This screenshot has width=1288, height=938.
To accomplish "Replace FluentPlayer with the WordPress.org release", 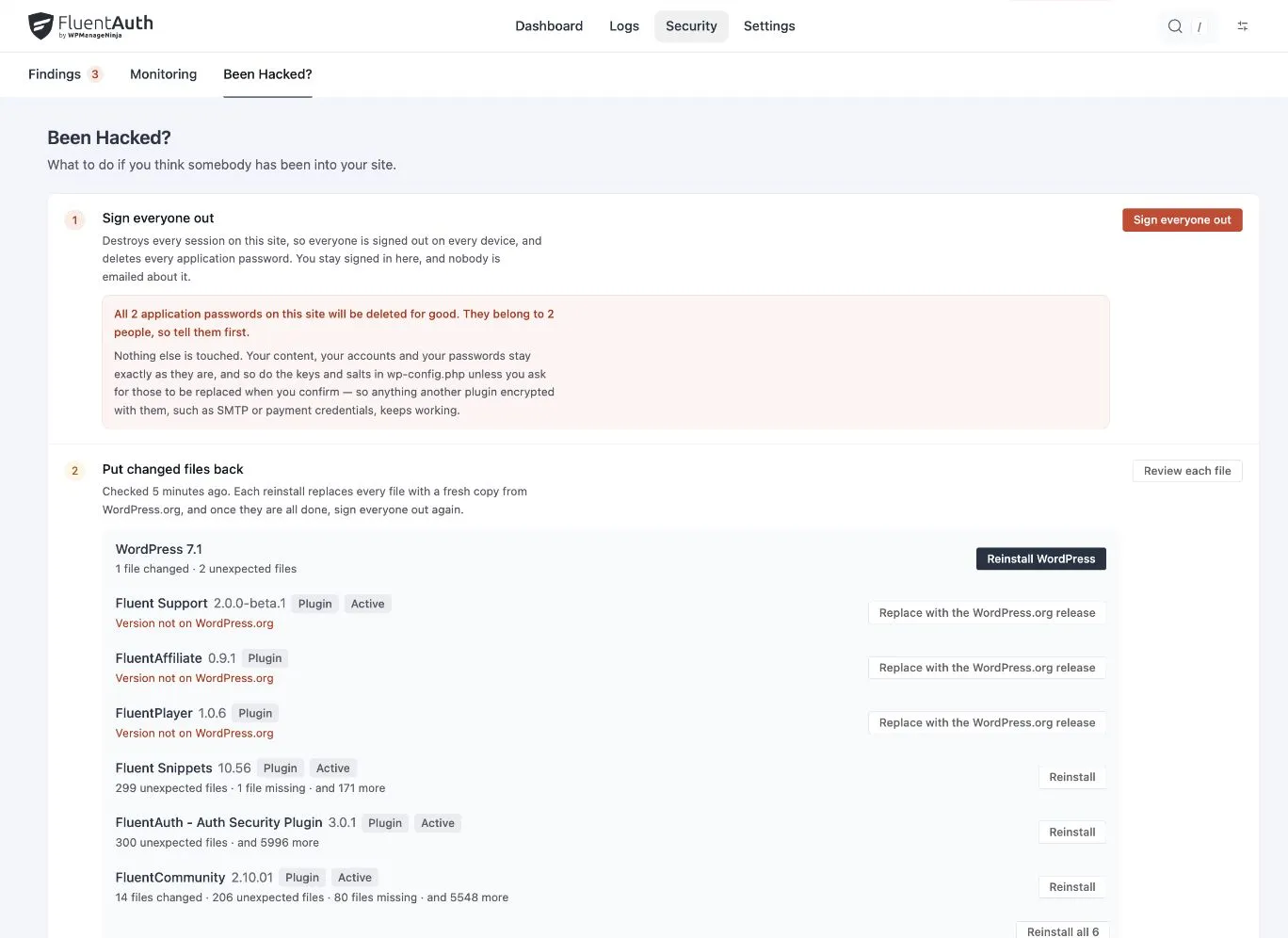I will click(x=987, y=723).
